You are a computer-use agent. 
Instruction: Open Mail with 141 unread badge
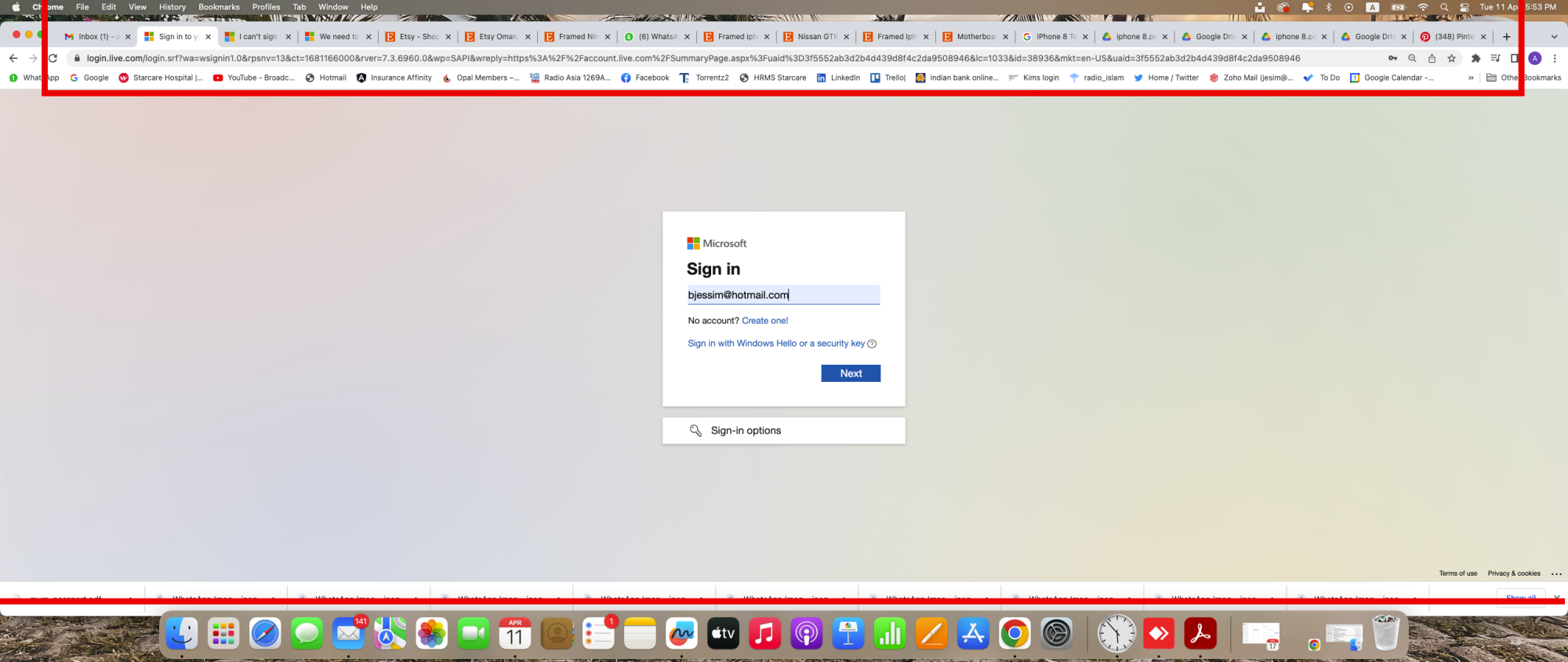coord(349,634)
